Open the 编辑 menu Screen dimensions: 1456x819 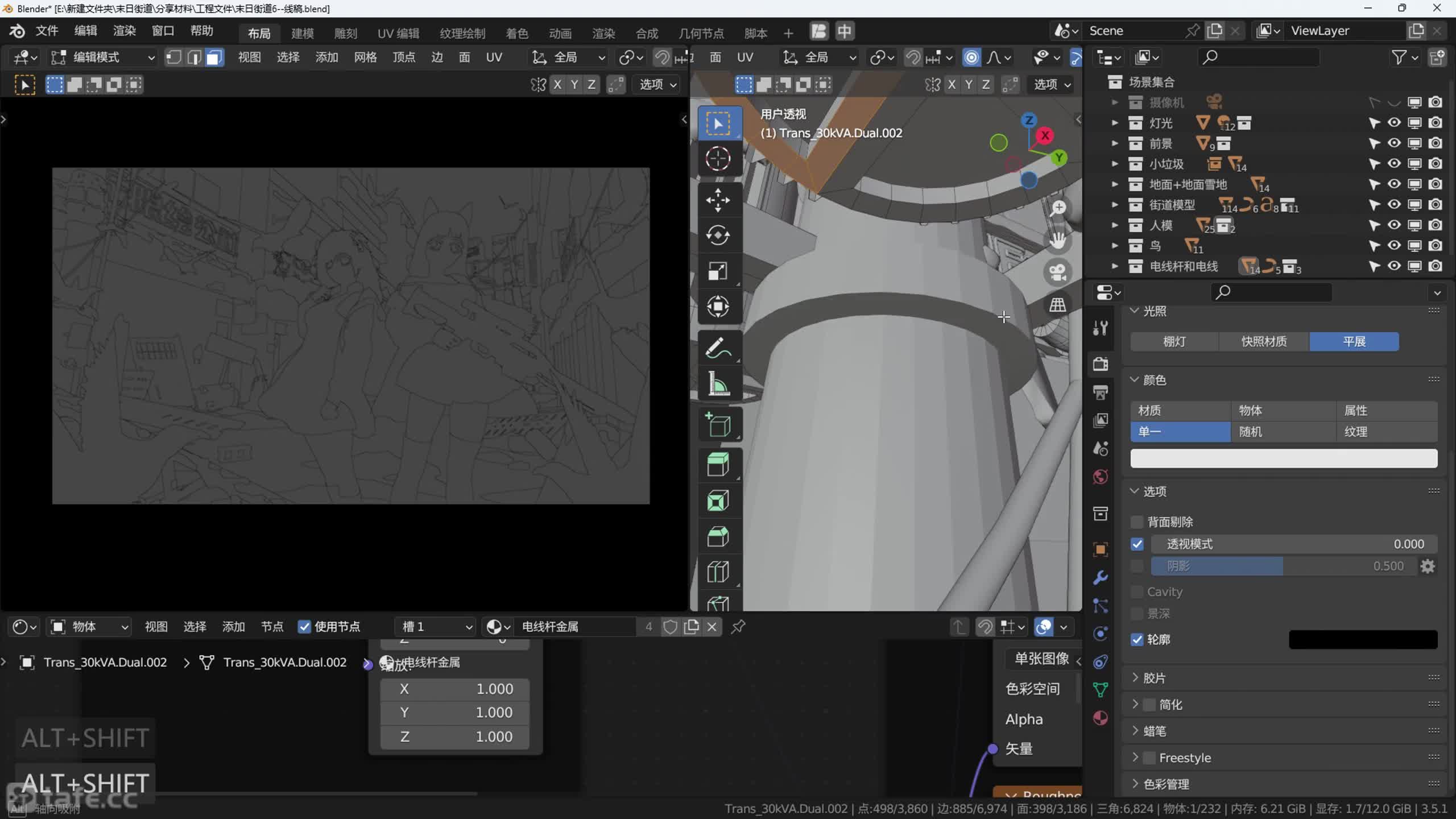coord(86,31)
